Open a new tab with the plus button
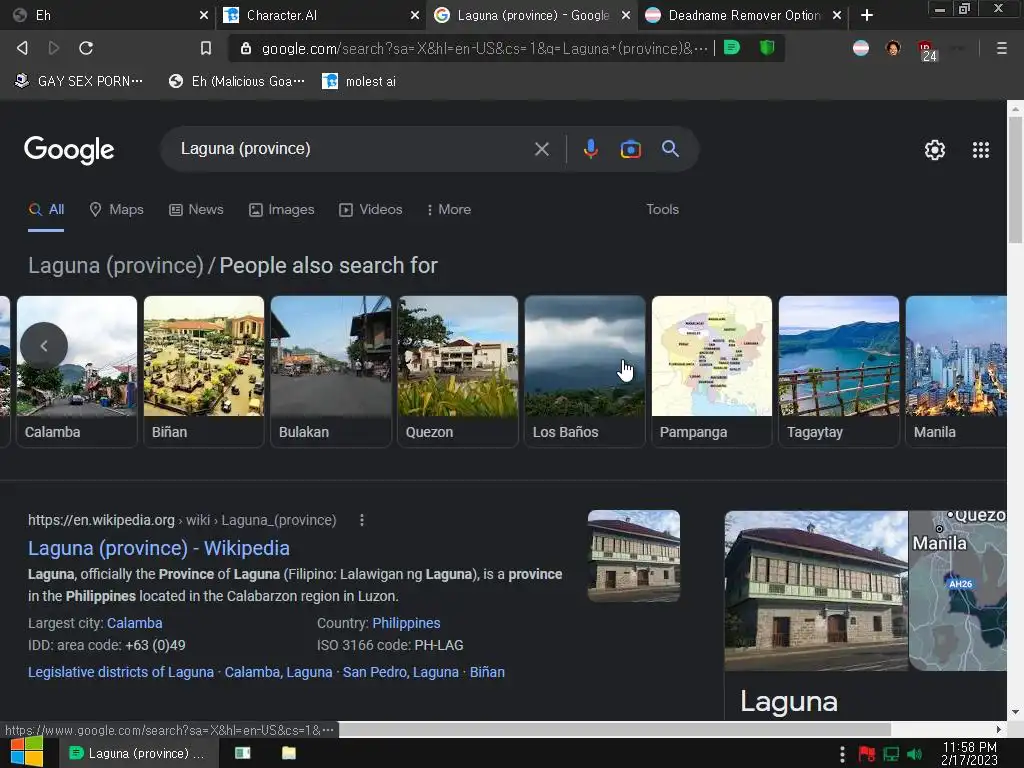Viewport: 1024px width, 768px height. click(x=867, y=15)
